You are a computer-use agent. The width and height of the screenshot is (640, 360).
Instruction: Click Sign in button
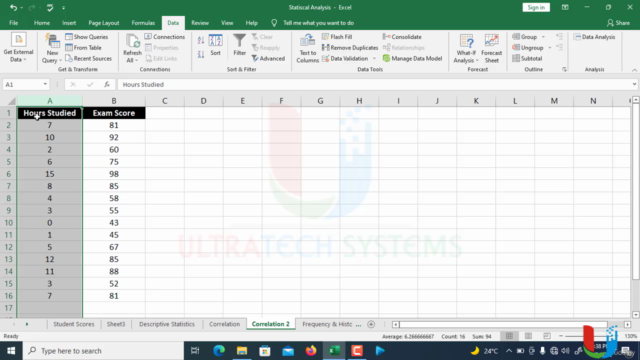coord(536,7)
